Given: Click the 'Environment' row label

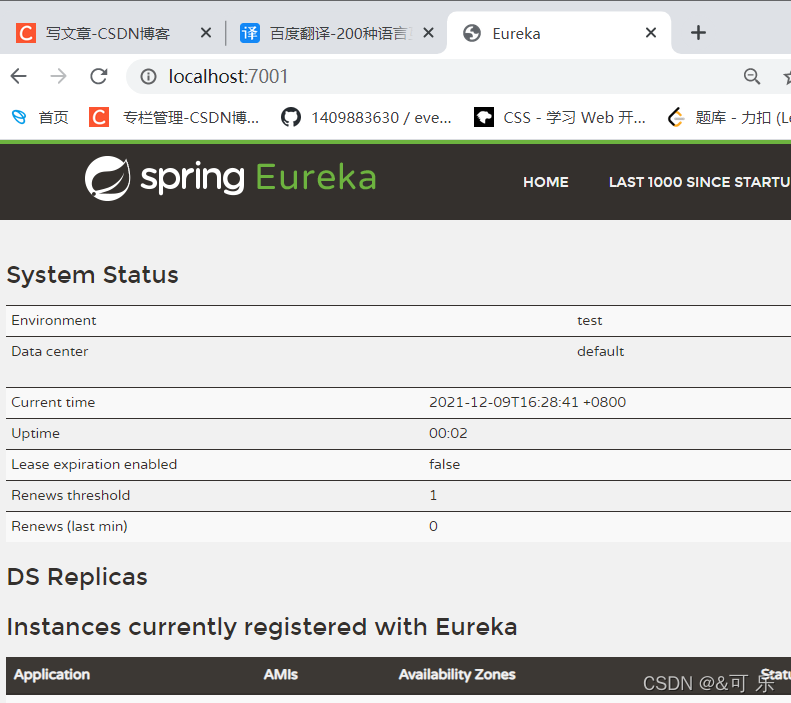Looking at the screenshot, I should (53, 321).
